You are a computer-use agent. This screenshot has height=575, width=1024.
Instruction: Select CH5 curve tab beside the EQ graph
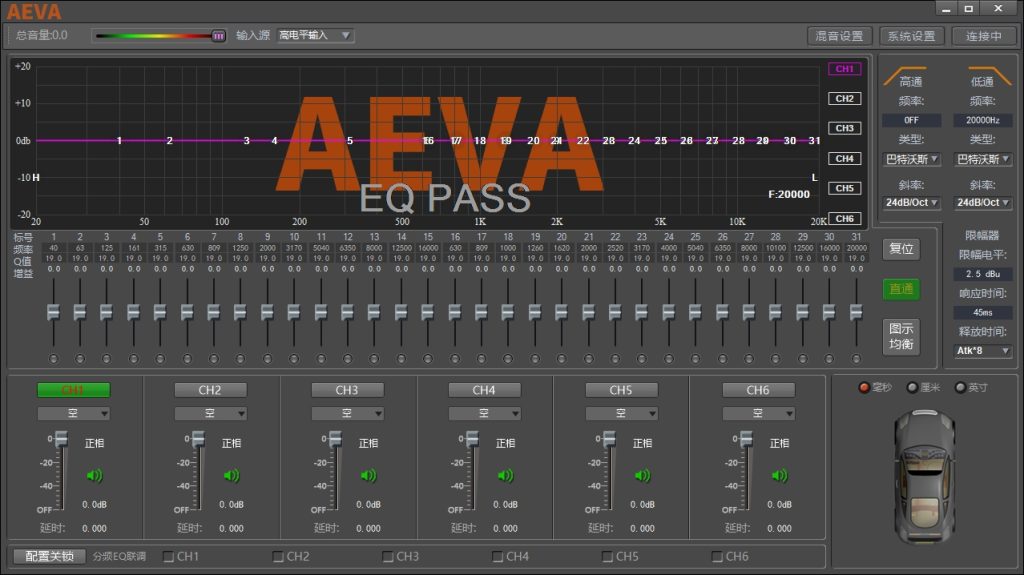[x=844, y=188]
